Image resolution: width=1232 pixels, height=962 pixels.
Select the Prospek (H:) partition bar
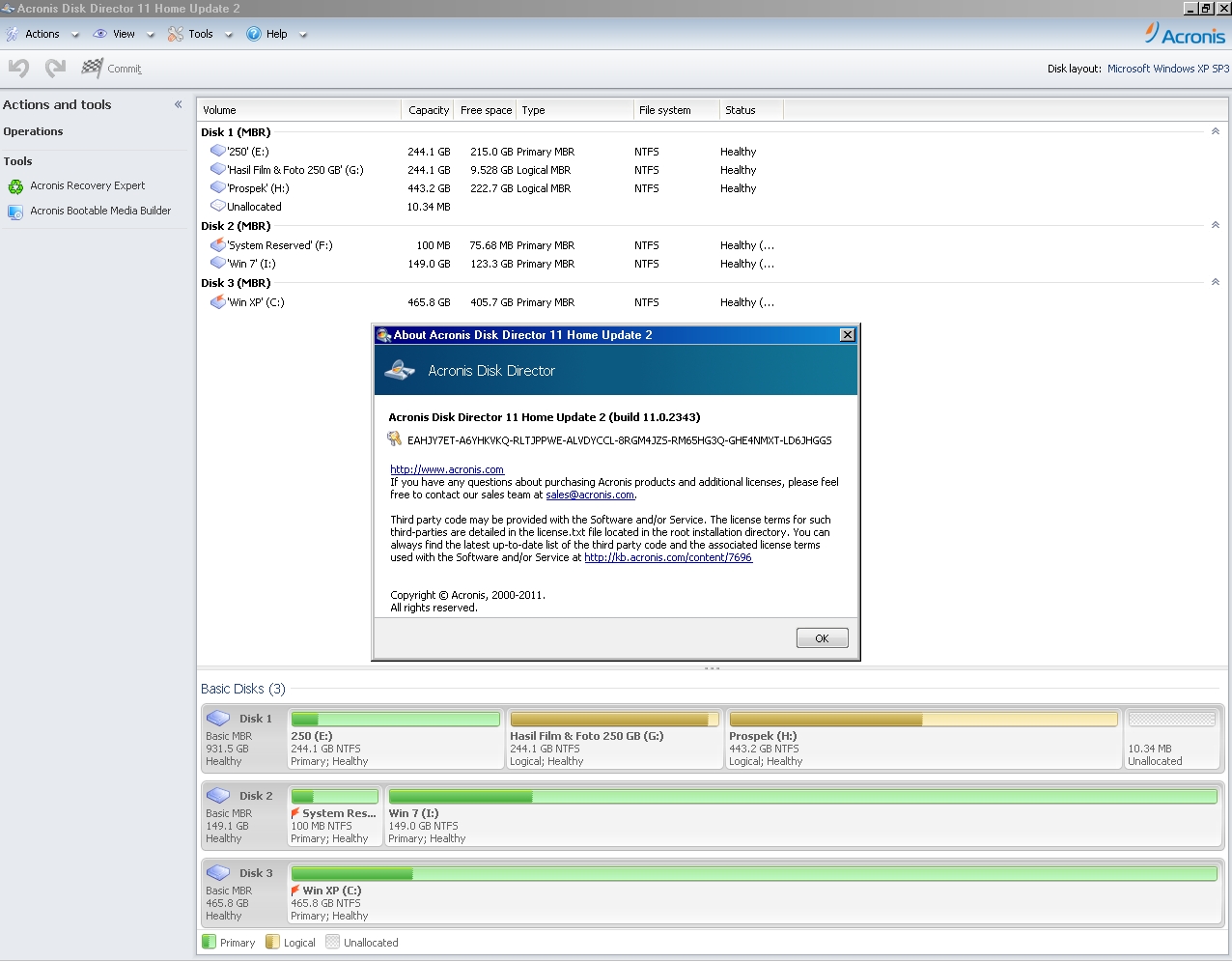coord(923,719)
